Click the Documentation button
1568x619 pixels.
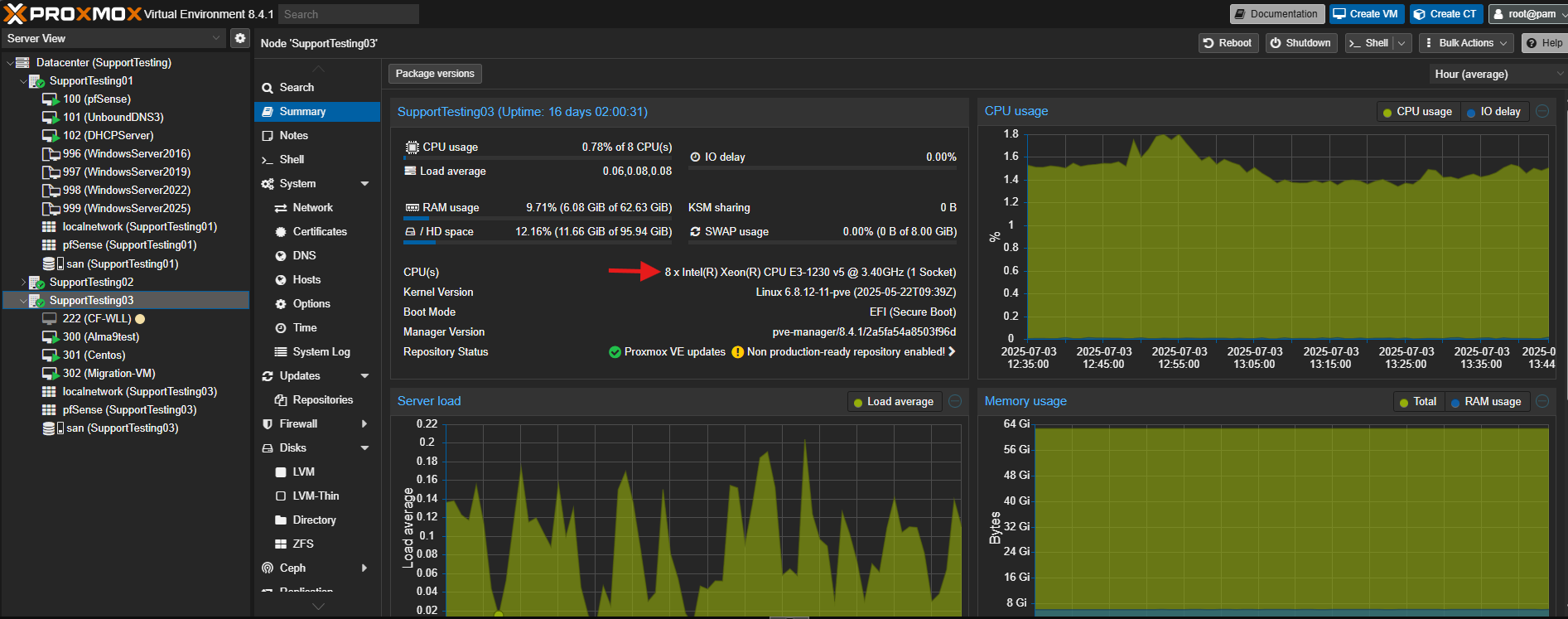click(1276, 14)
